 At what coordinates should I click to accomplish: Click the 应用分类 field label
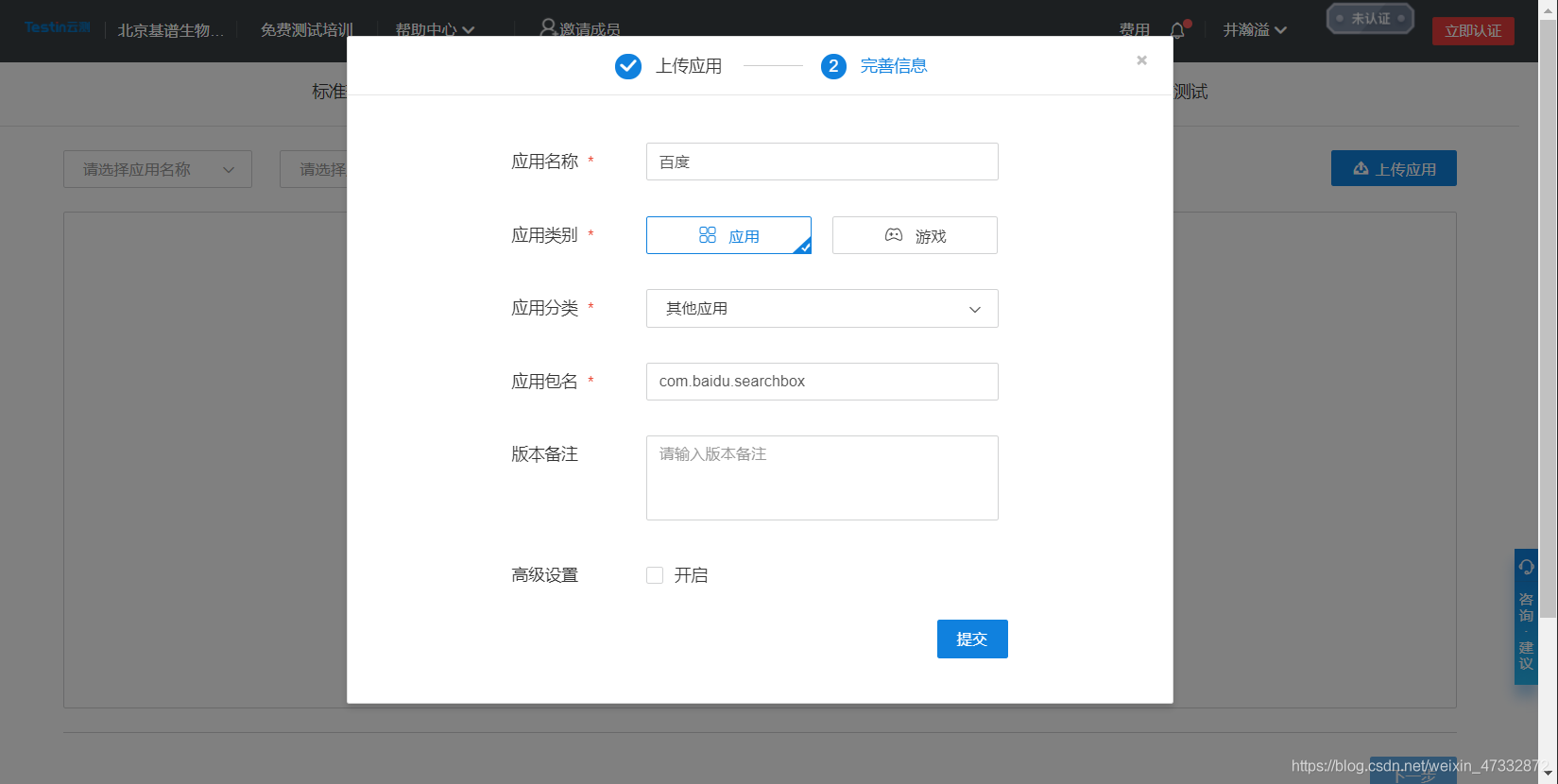point(545,308)
